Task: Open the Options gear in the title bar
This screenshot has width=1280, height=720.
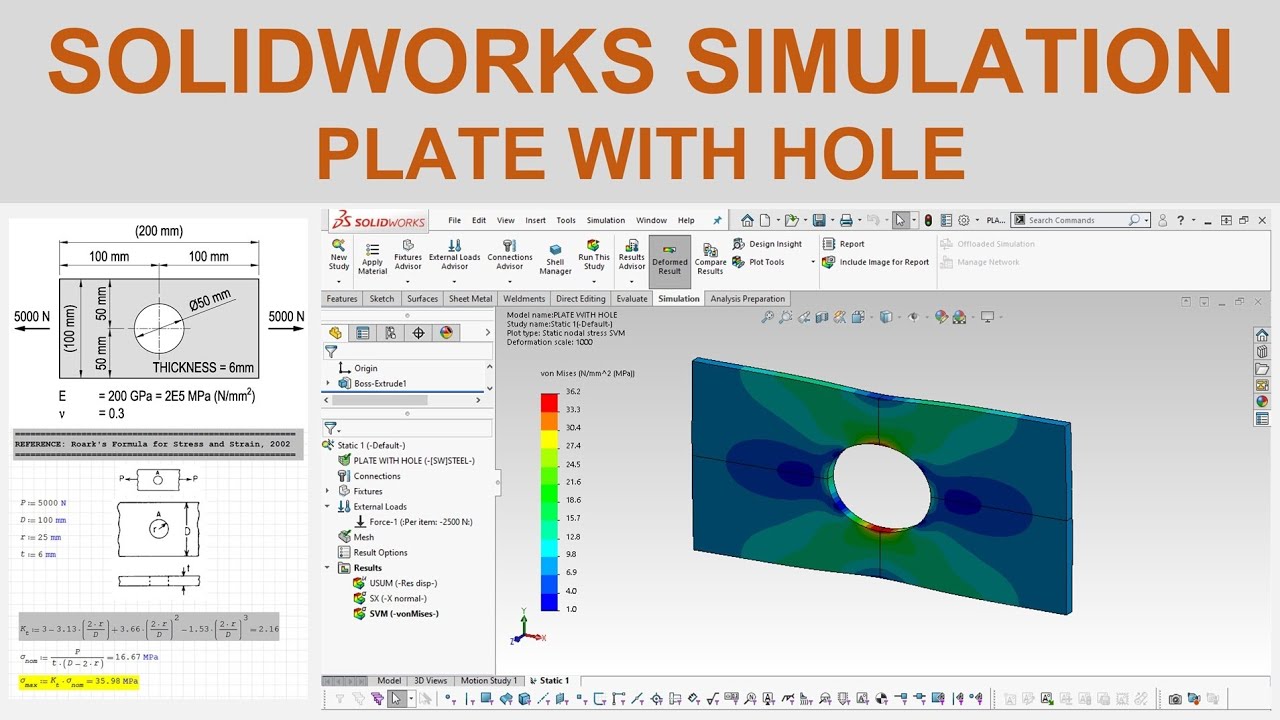Action: [964, 220]
